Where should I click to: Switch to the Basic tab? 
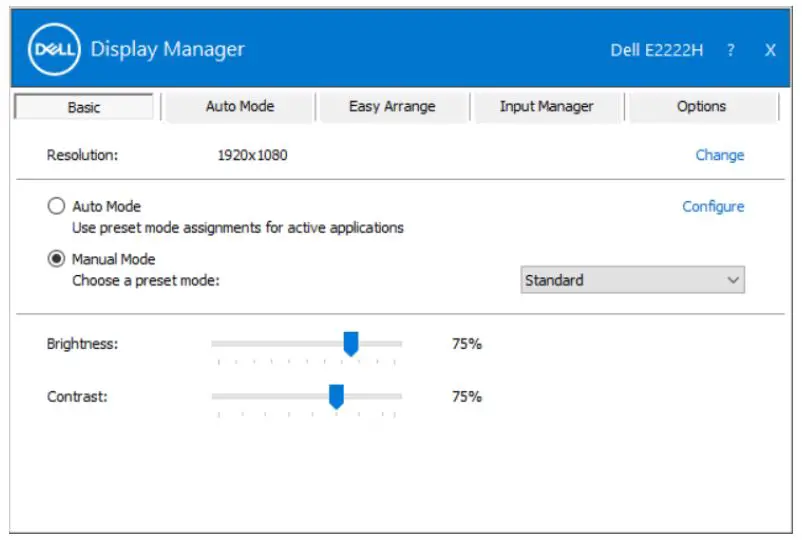84,107
